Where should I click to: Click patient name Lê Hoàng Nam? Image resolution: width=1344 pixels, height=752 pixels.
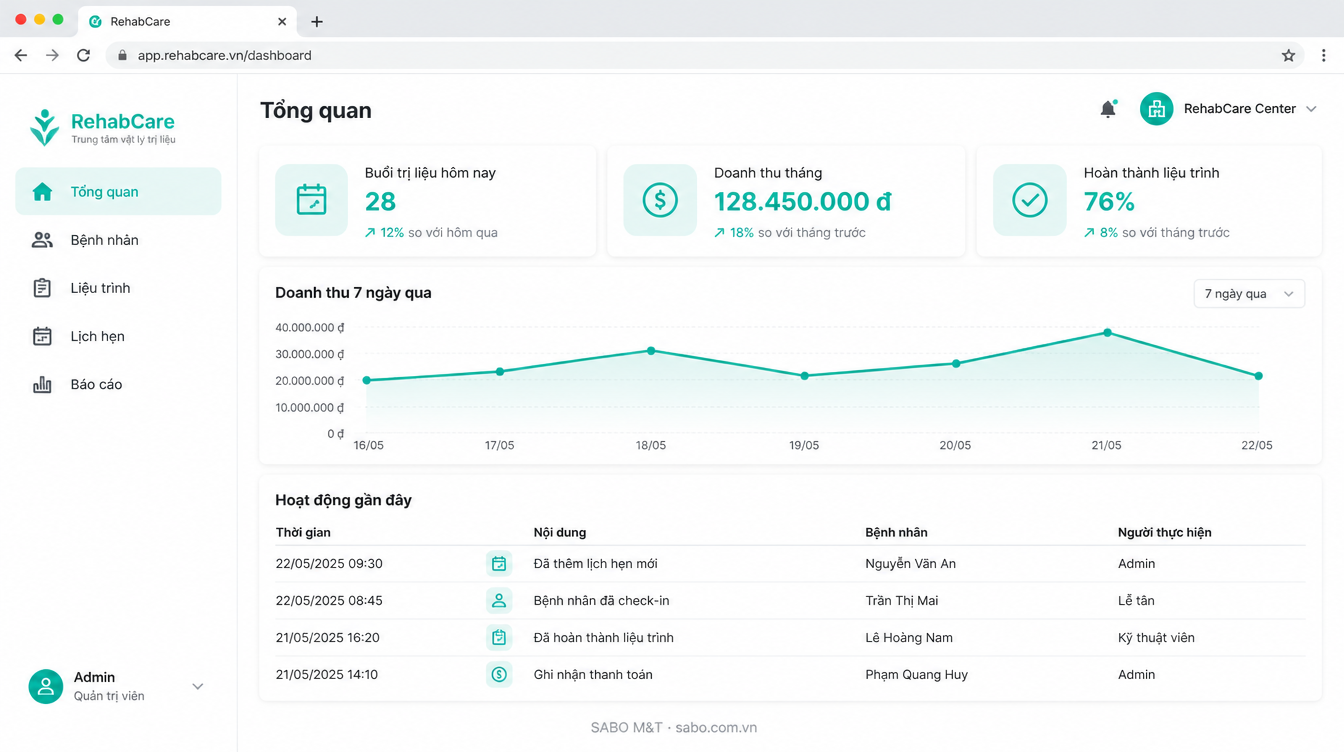pyautogui.click(x=909, y=638)
